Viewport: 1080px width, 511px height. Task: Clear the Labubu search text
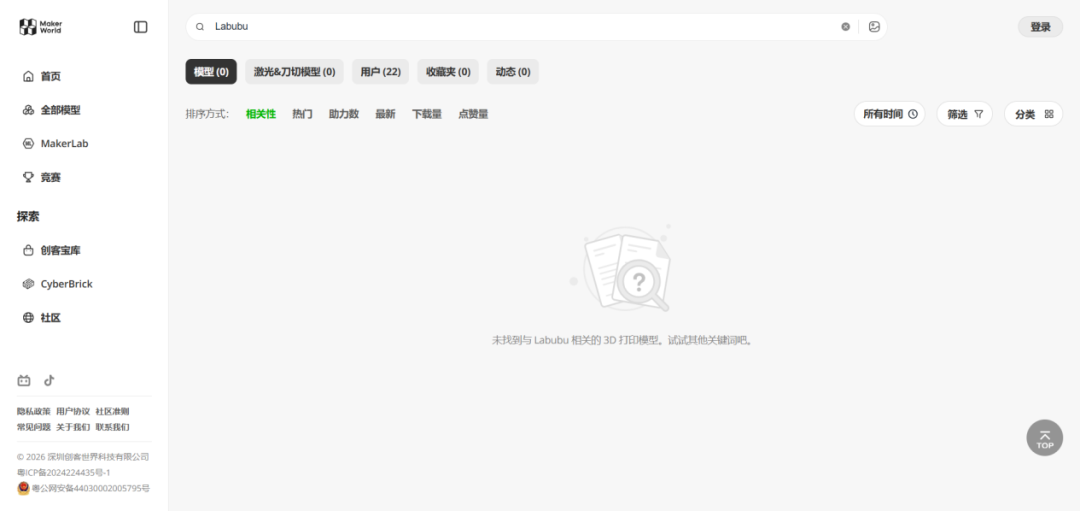point(845,27)
